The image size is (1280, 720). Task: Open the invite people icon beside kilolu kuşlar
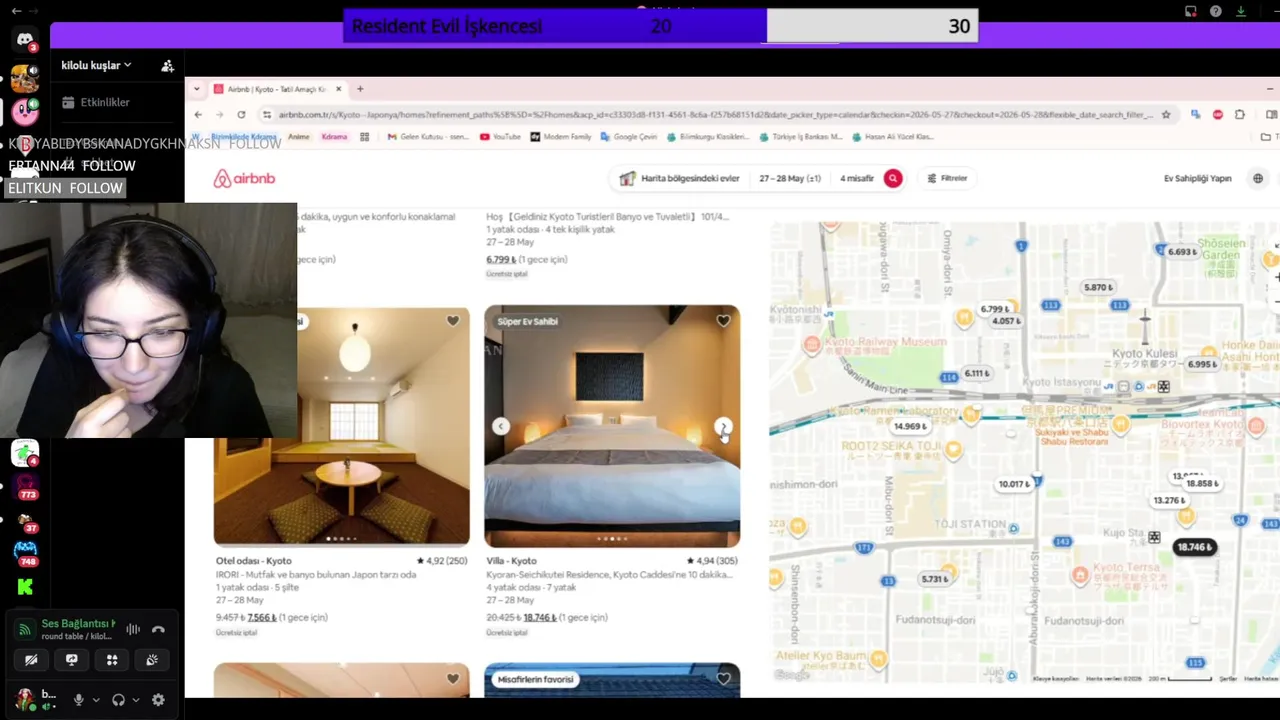pyautogui.click(x=167, y=66)
